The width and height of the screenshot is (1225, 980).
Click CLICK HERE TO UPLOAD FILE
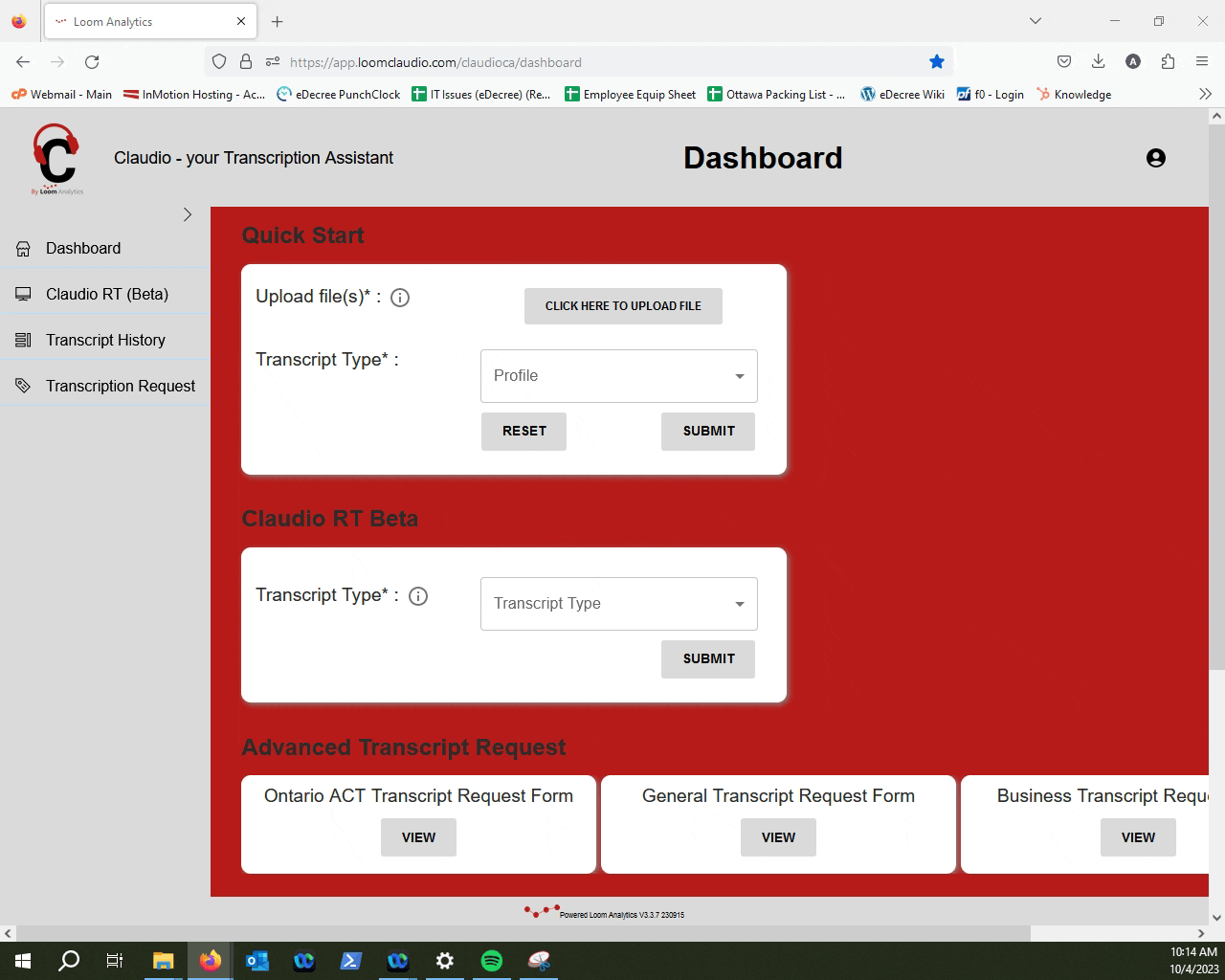click(x=623, y=305)
